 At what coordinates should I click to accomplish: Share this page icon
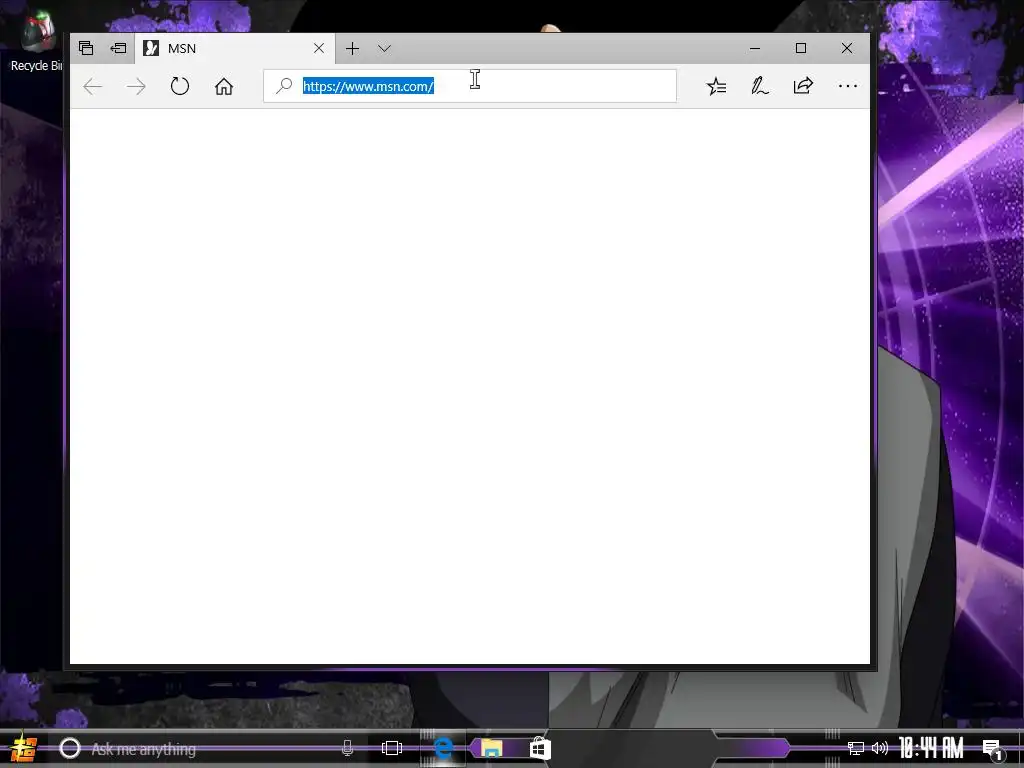(x=803, y=86)
